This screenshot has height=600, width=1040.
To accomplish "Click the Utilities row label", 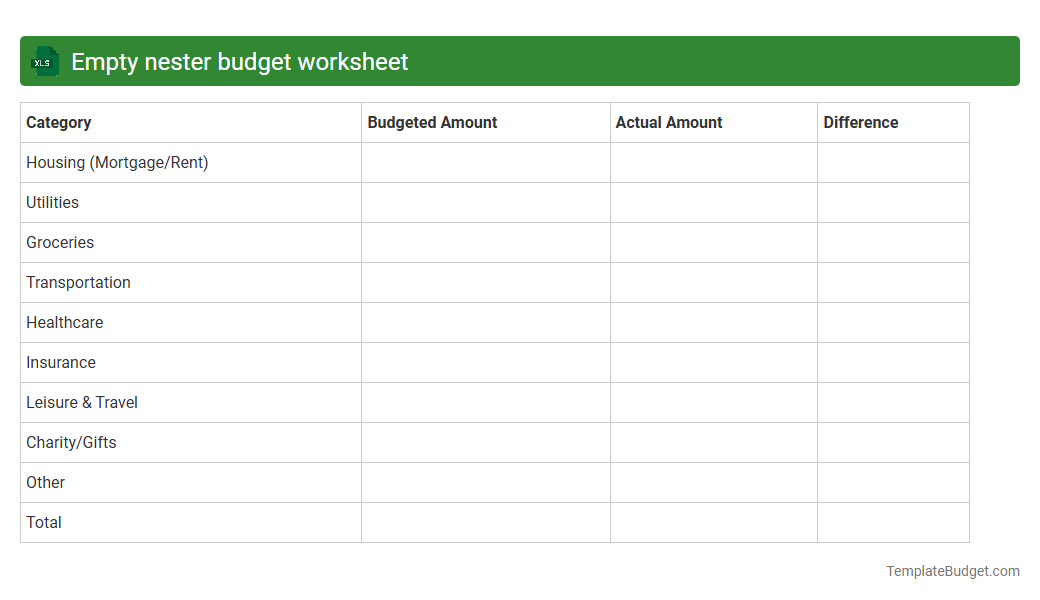I will (x=51, y=202).
